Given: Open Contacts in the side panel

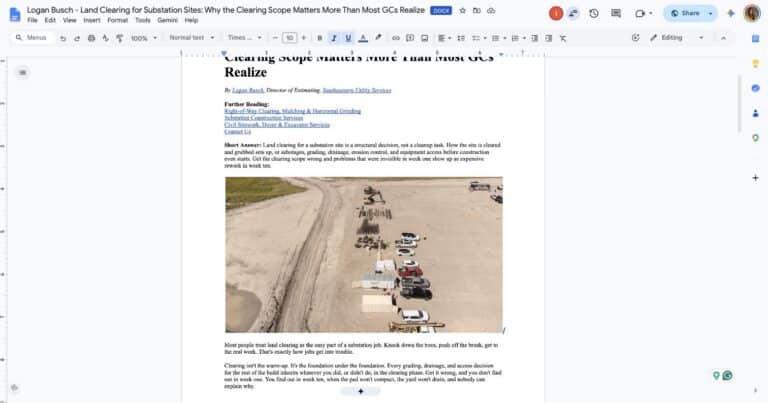Looking at the screenshot, I should click(x=755, y=113).
